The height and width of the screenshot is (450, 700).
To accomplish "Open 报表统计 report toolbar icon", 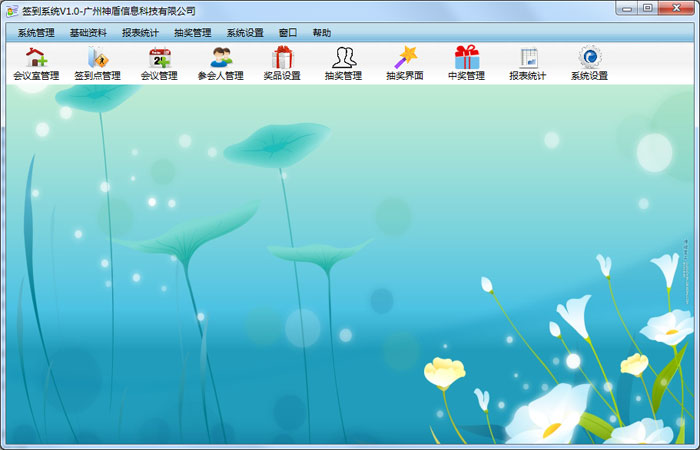I will point(528,58).
